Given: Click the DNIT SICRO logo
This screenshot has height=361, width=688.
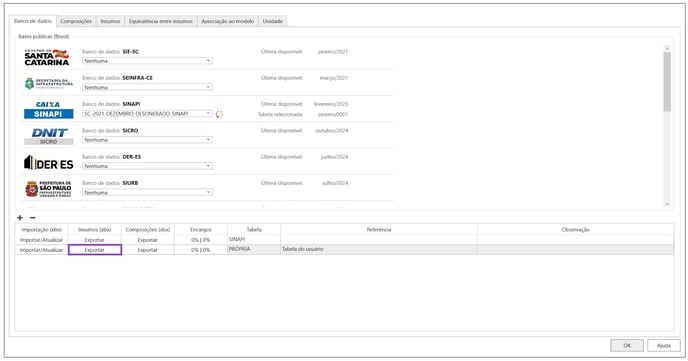Looking at the screenshot, I should tap(49, 136).
